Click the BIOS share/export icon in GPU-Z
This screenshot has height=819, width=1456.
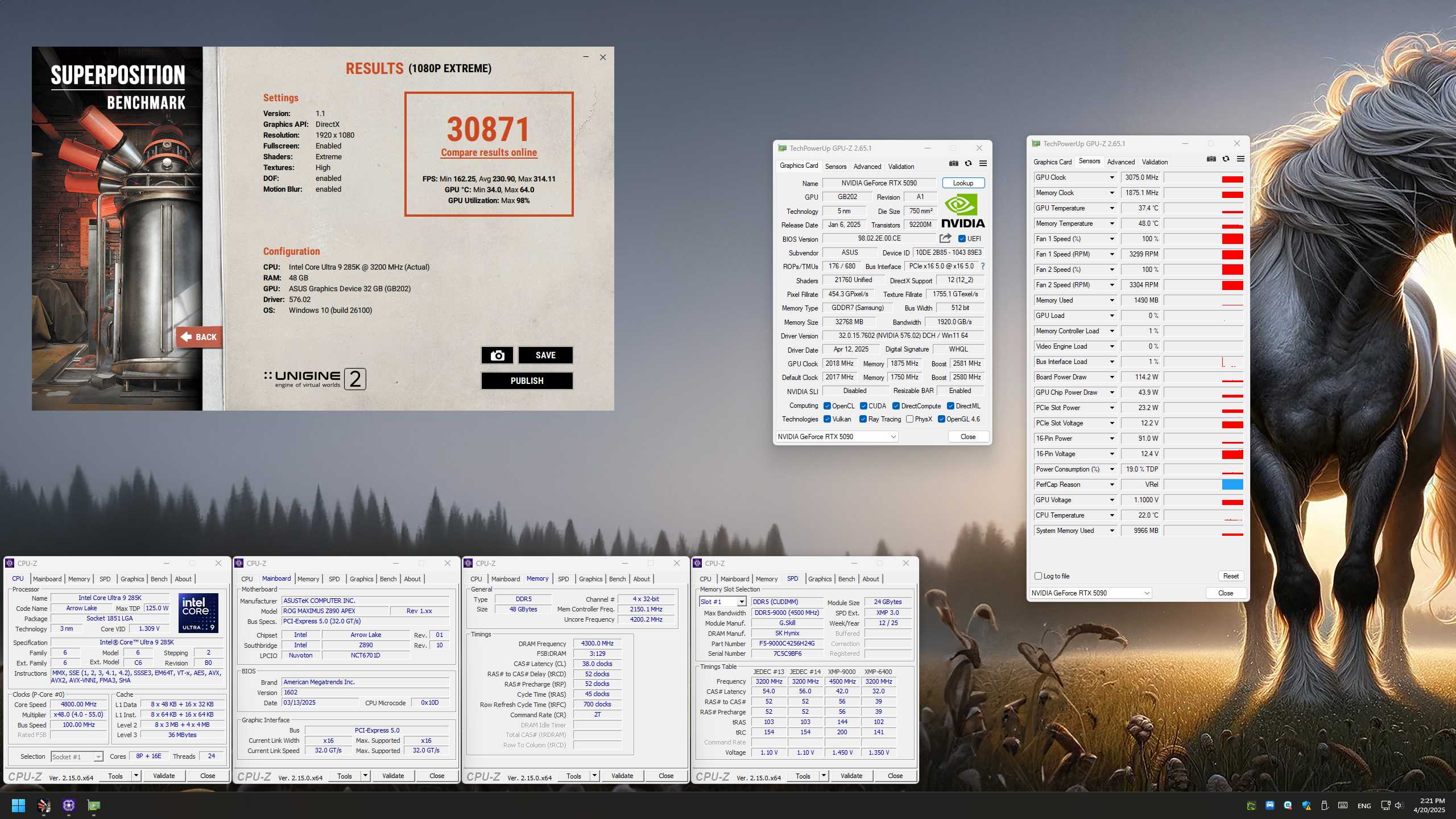[x=945, y=238]
